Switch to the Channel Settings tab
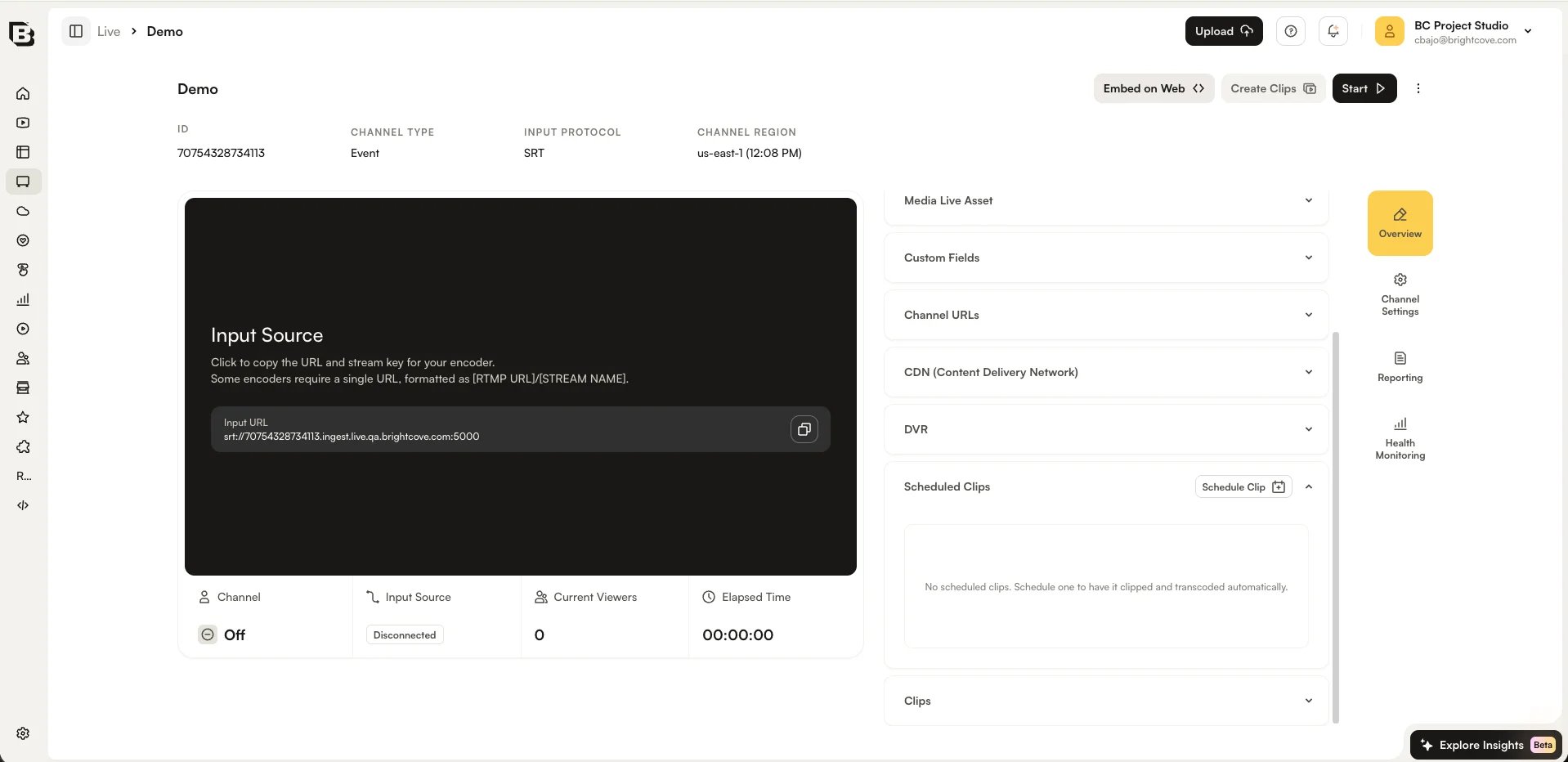The width and height of the screenshot is (1568, 762). point(1400,295)
